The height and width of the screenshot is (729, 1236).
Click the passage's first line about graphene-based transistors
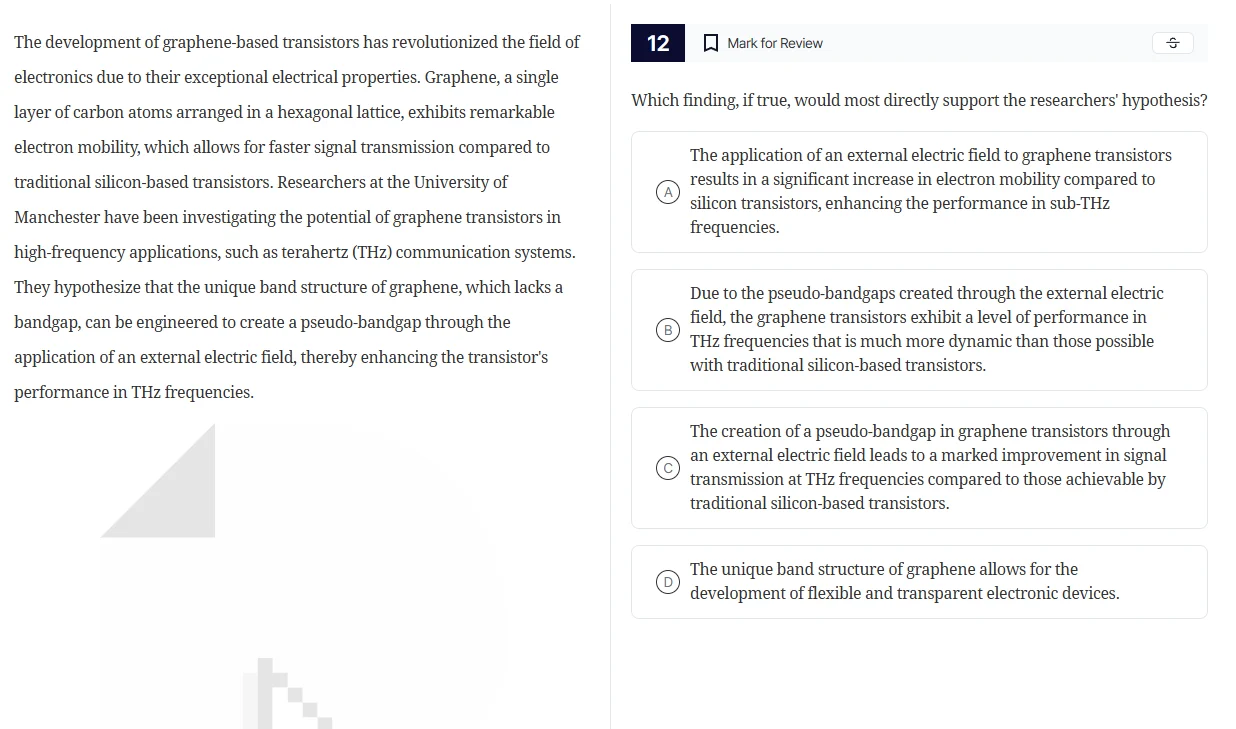tap(297, 43)
